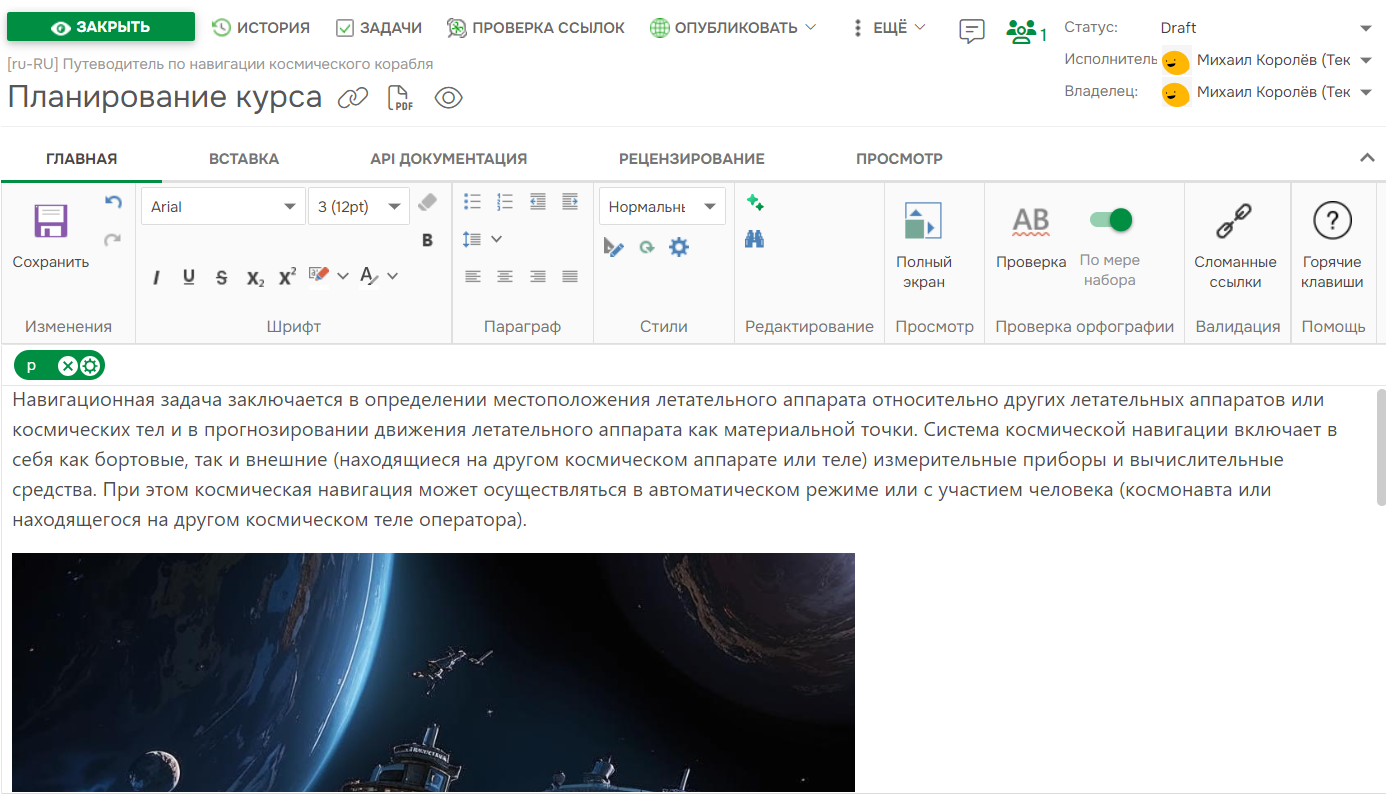
Task: Underline the selected text
Action: click(x=188, y=277)
